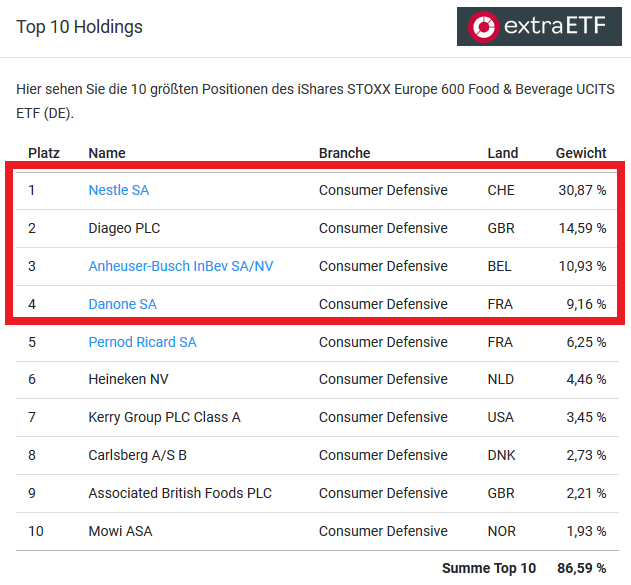Click the 2,21 % weight value
The image size is (631, 585).
[586, 493]
